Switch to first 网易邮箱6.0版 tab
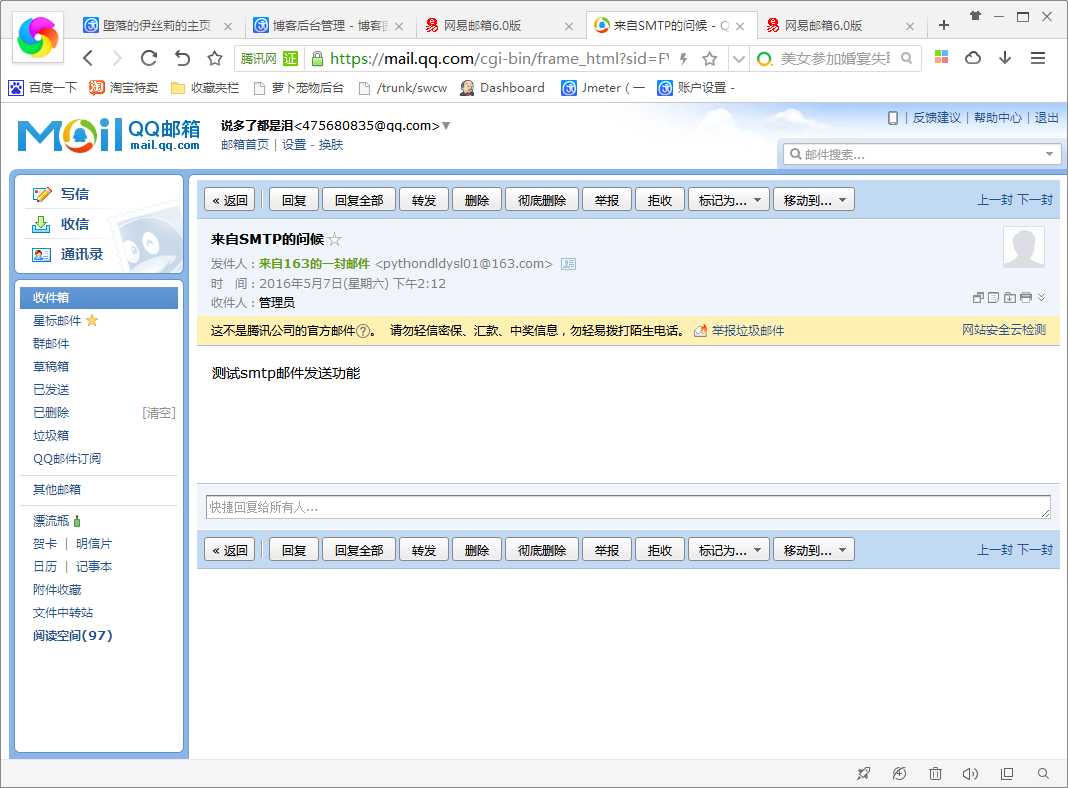 pyautogui.click(x=499, y=26)
